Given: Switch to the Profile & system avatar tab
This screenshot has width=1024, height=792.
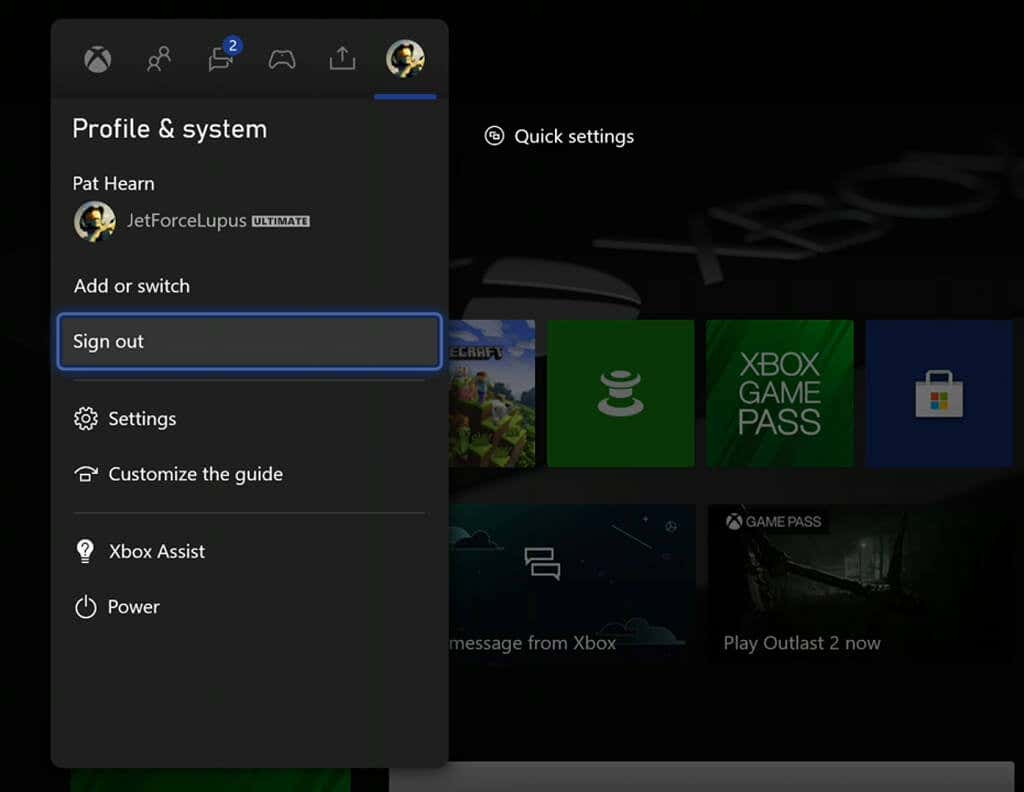Looking at the screenshot, I should [405, 60].
